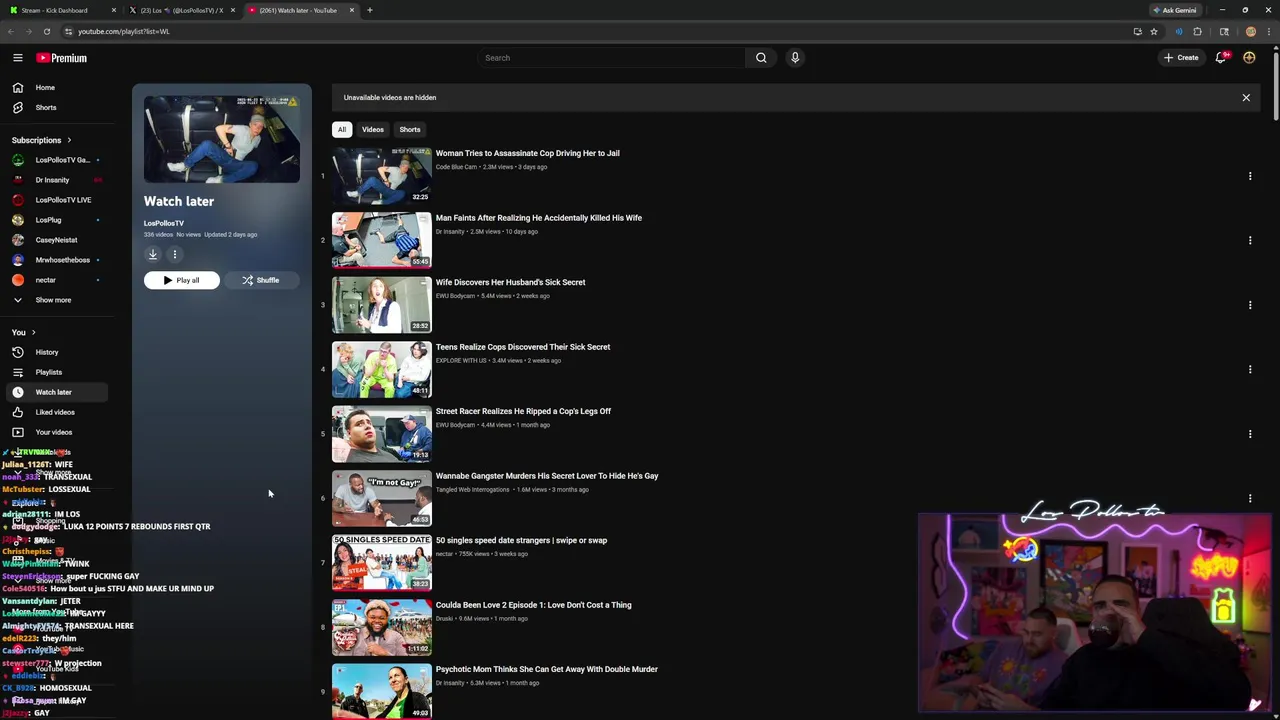The image size is (1280, 720).
Task: Select the Videos filter chip
Action: (x=373, y=129)
